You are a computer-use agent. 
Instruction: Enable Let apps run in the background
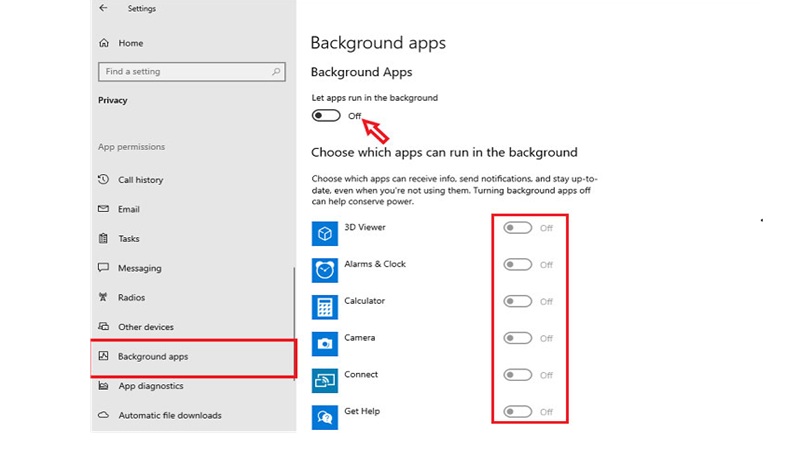[x=326, y=116]
